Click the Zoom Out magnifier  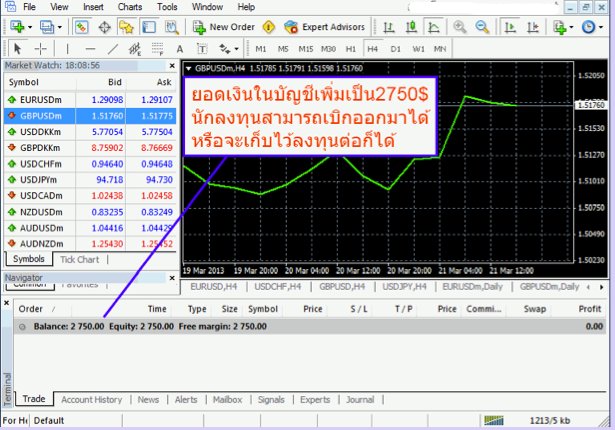pyautogui.click(x=482, y=27)
